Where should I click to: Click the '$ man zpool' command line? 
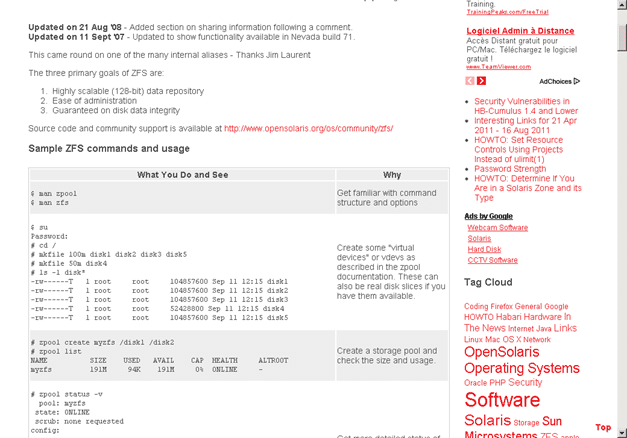54,194
